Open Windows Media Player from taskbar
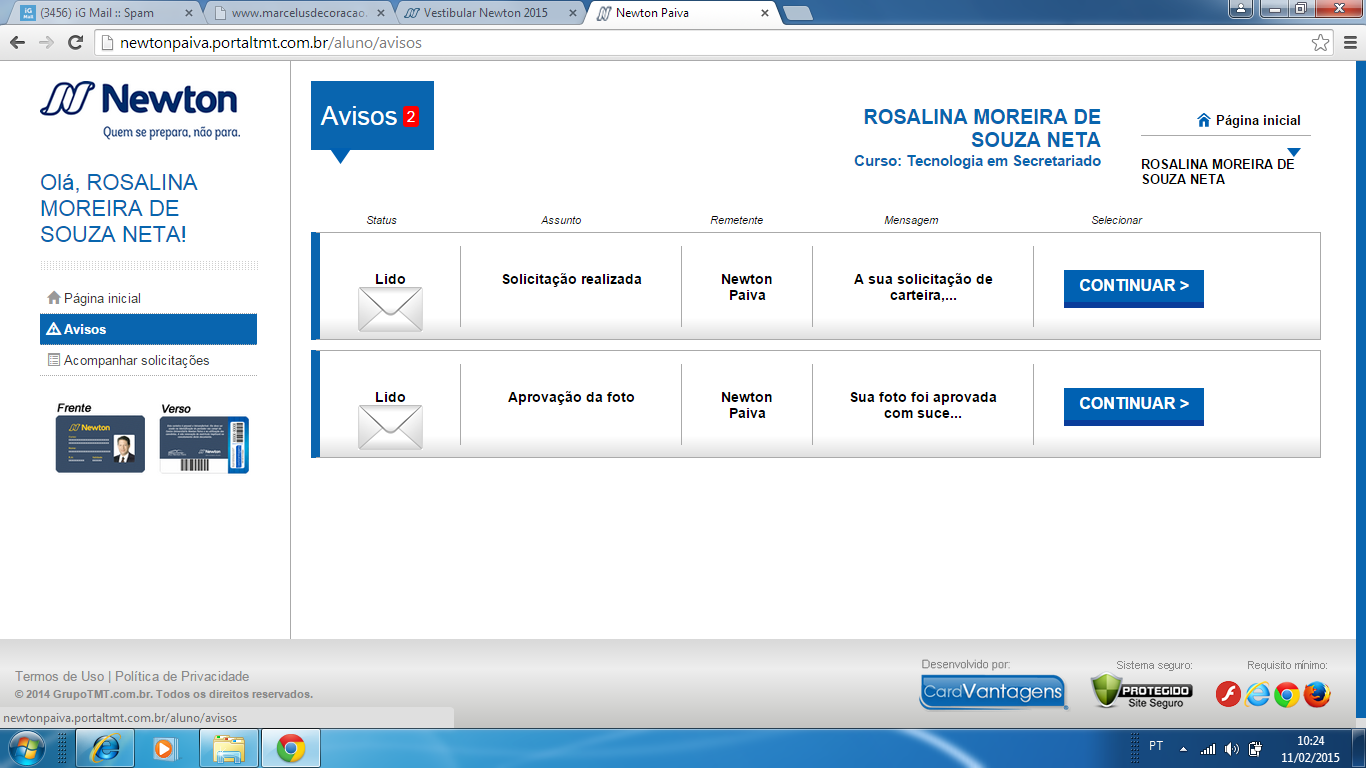Screen dimensions: 1366x768 pos(163,748)
